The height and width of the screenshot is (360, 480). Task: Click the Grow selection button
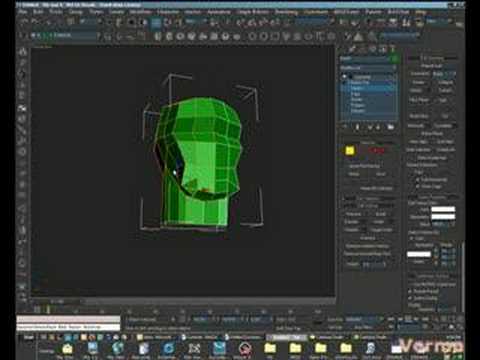pyautogui.click(x=381, y=174)
